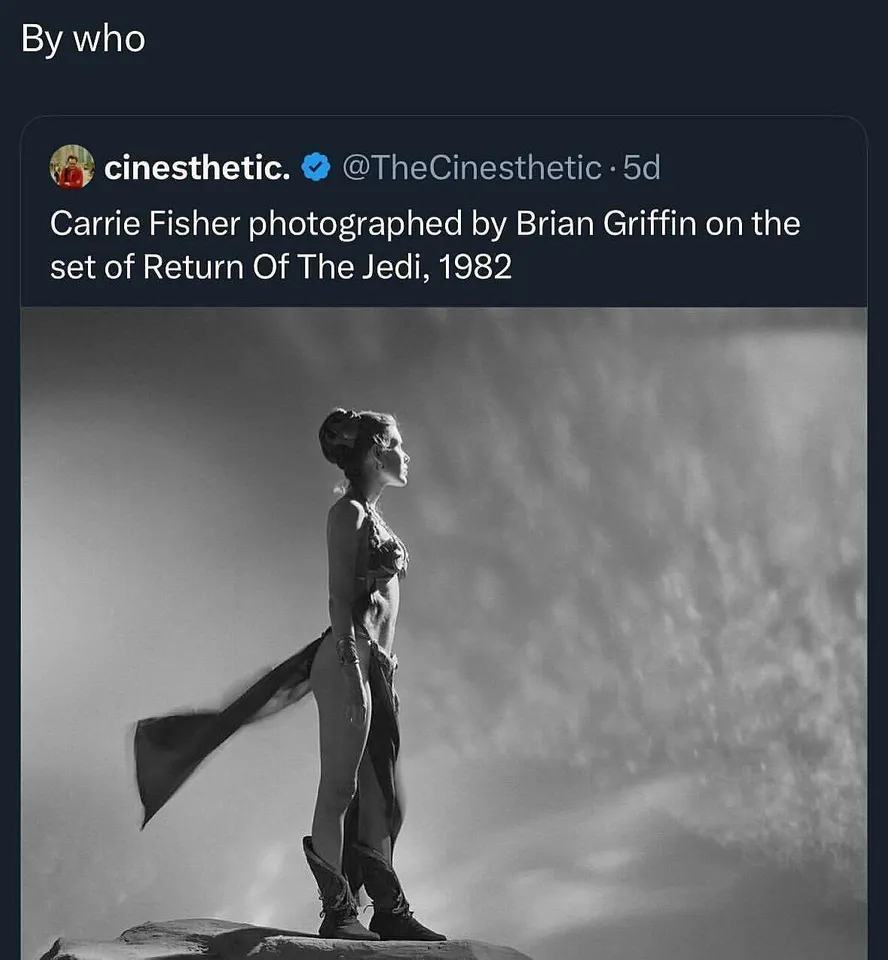Screen dimensions: 888x960
Task: Click the word "photographed" in the caption
Action: (358, 224)
